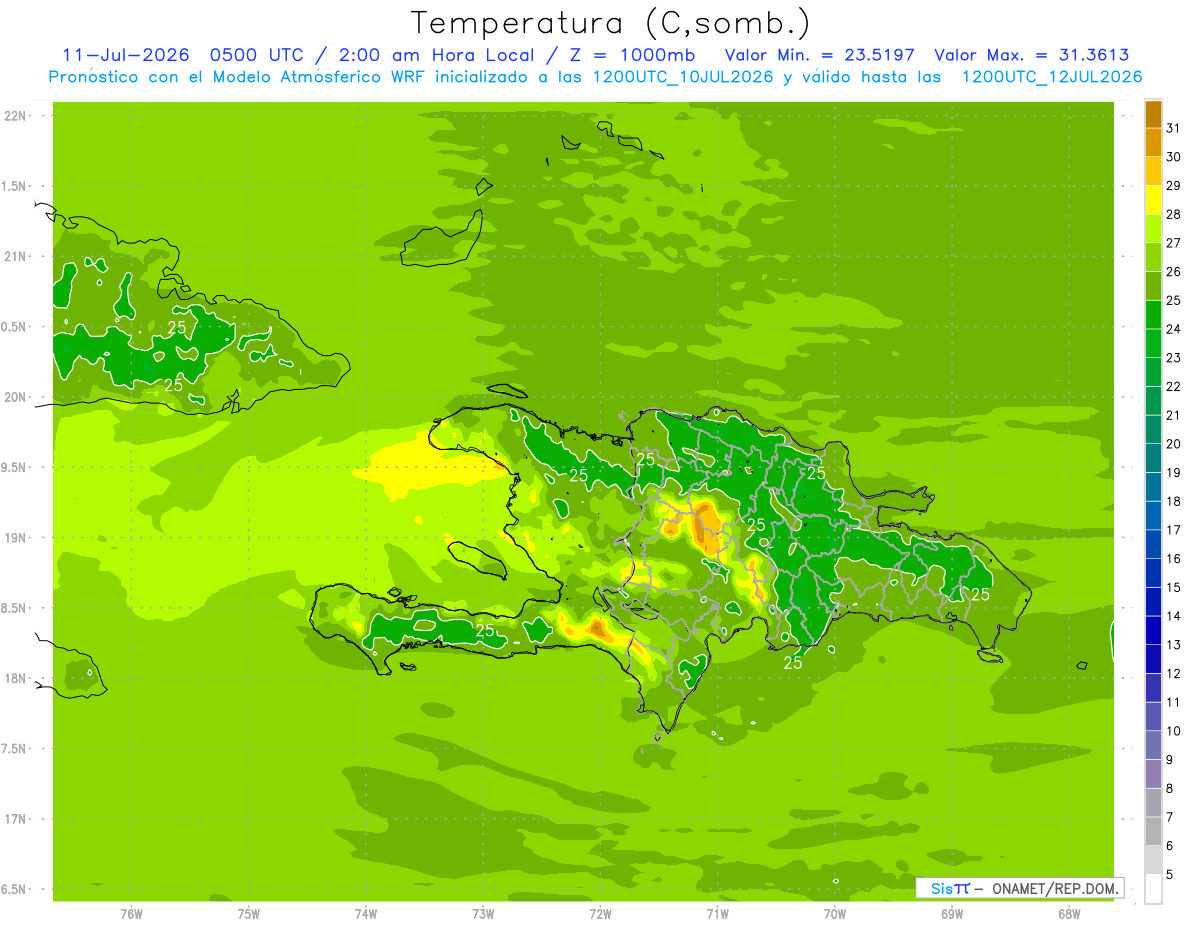This screenshot has width=1200, height=927.
Task: Click the '19N' latitude axis label
Action: coord(16,538)
